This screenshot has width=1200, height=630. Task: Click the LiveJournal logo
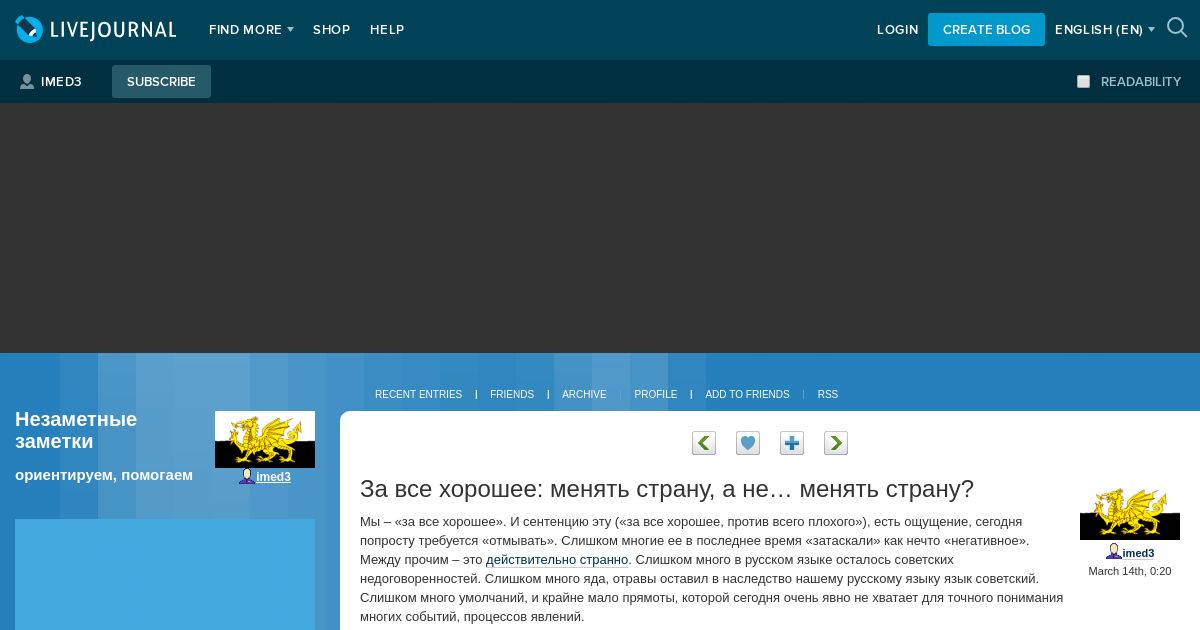pyautogui.click(x=96, y=29)
